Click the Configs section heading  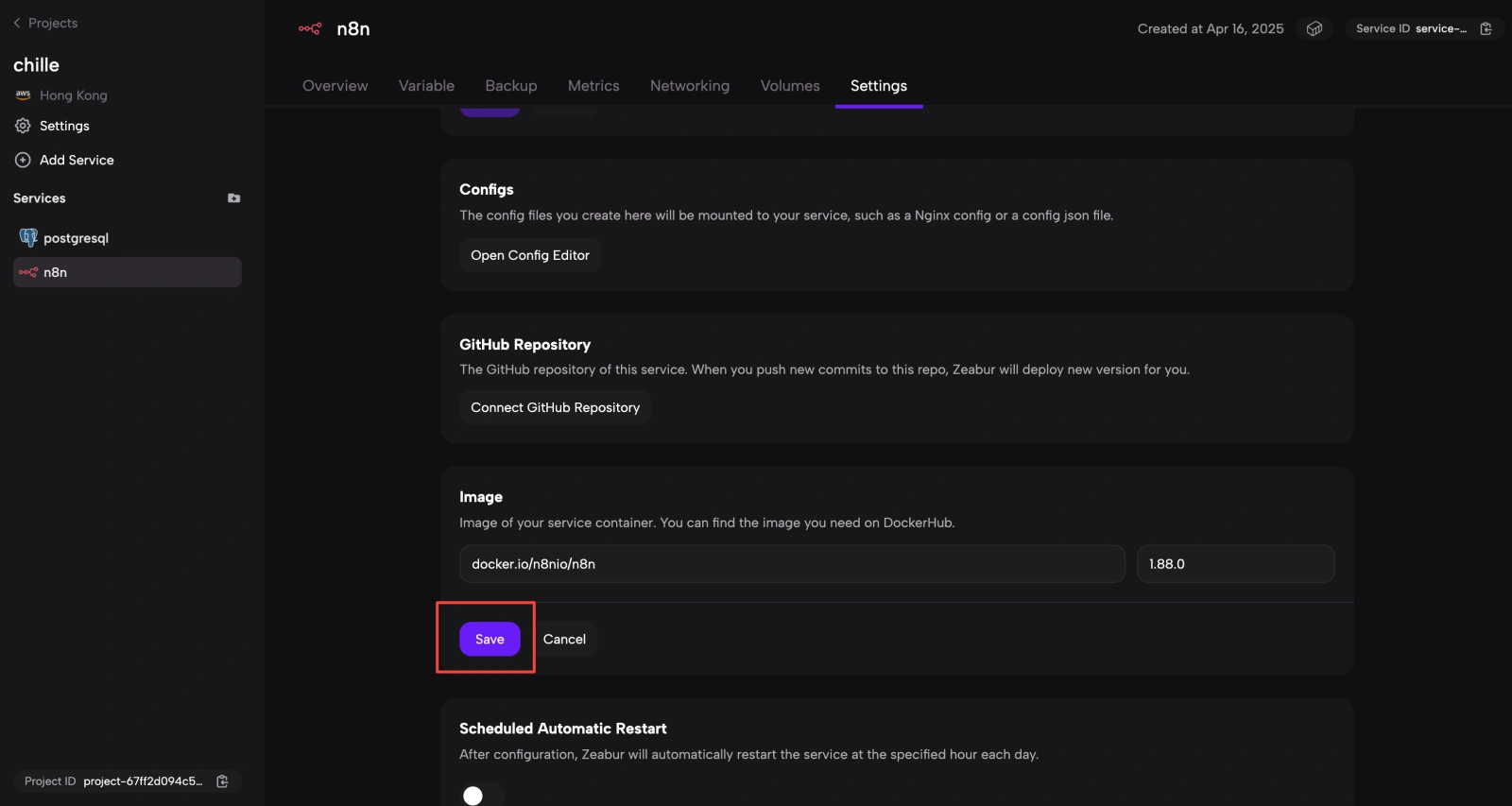point(487,189)
